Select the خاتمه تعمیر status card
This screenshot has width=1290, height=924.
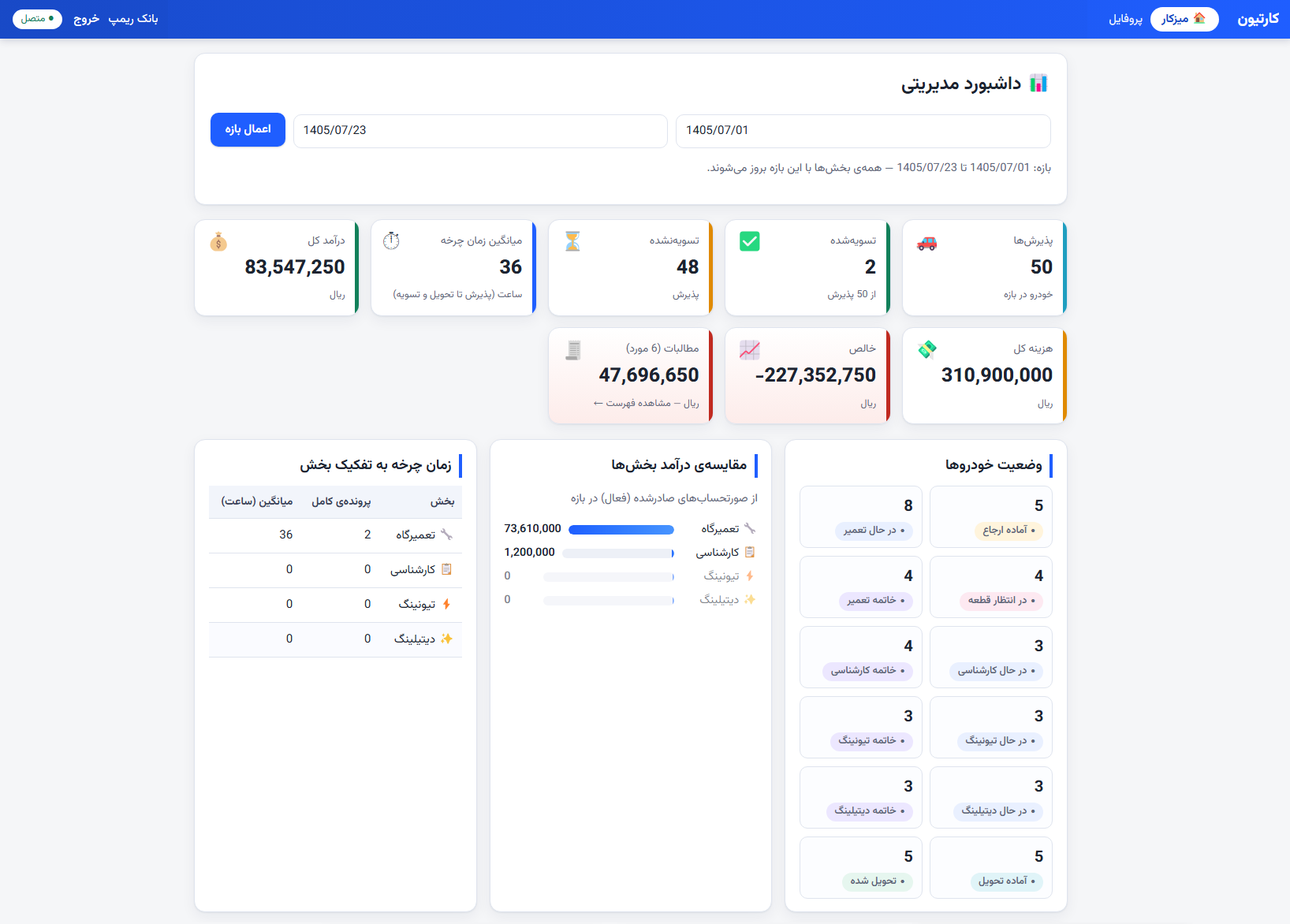click(861, 587)
